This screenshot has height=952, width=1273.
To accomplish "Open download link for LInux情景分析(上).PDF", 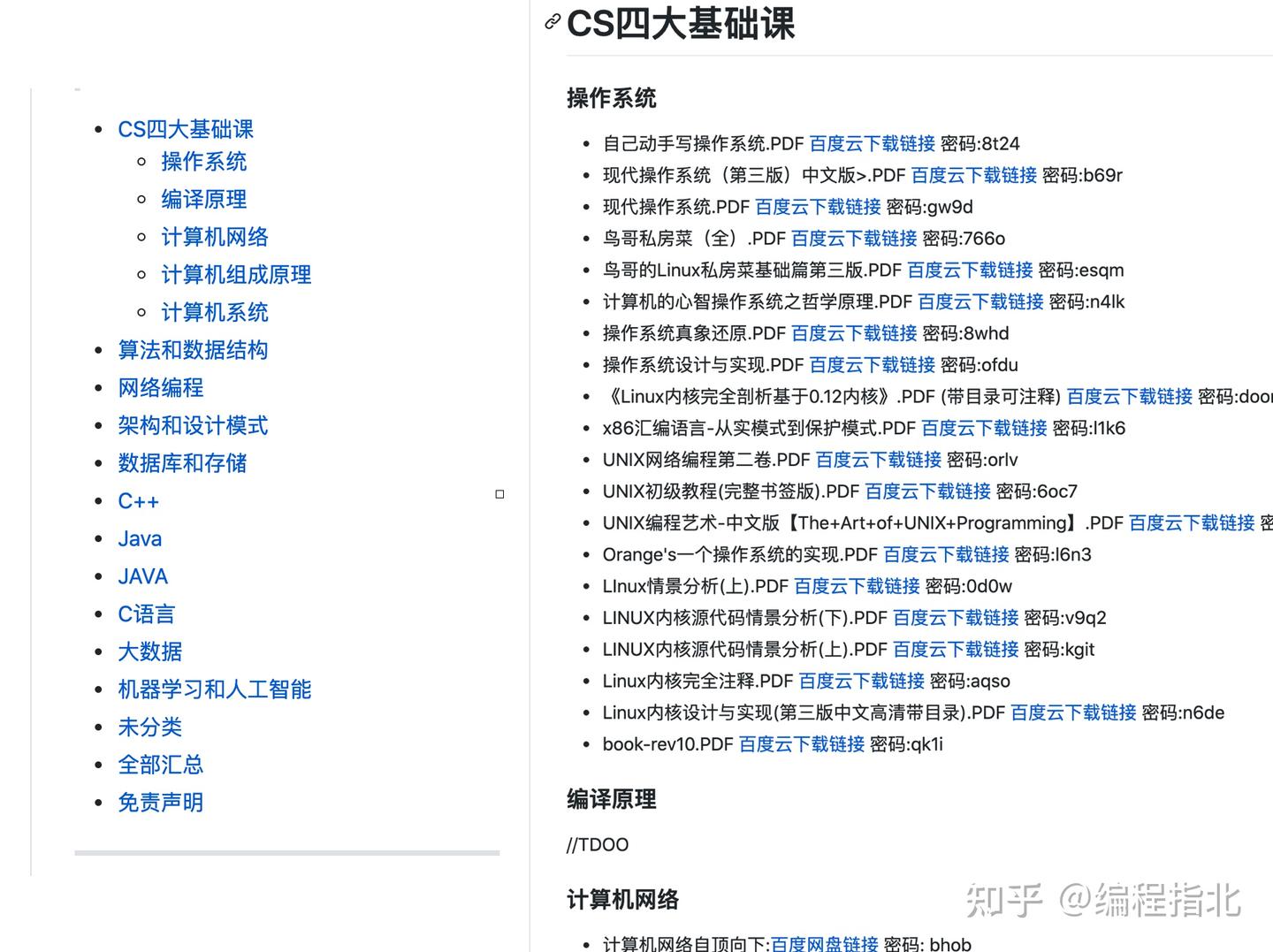I will pos(858,586).
